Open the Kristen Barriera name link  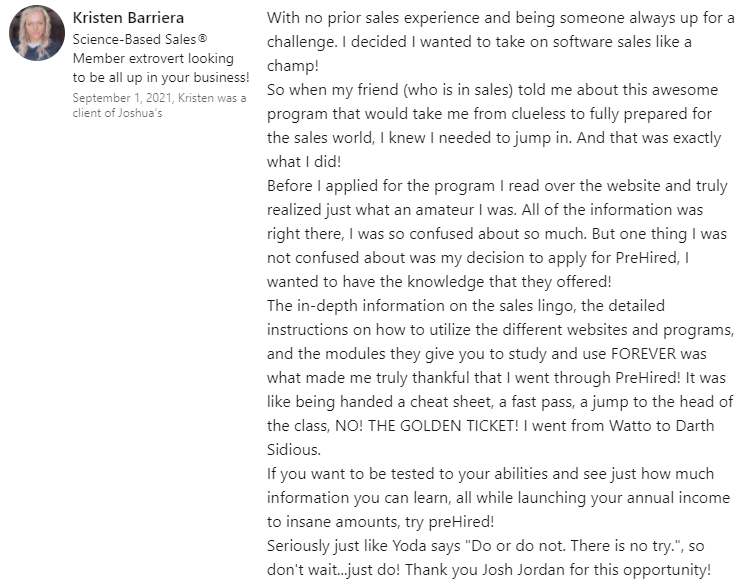129,17
